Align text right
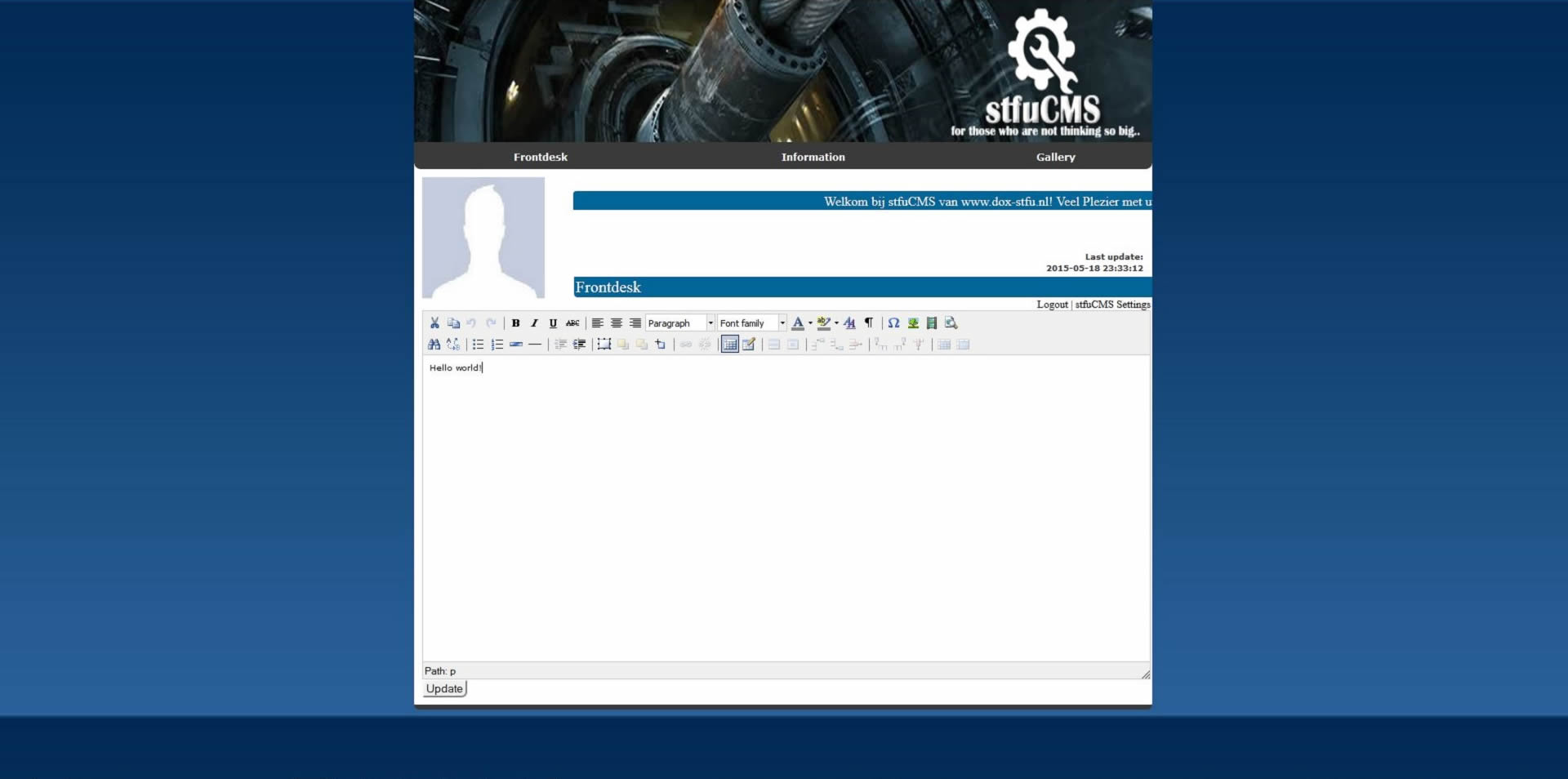 coord(635,323)
